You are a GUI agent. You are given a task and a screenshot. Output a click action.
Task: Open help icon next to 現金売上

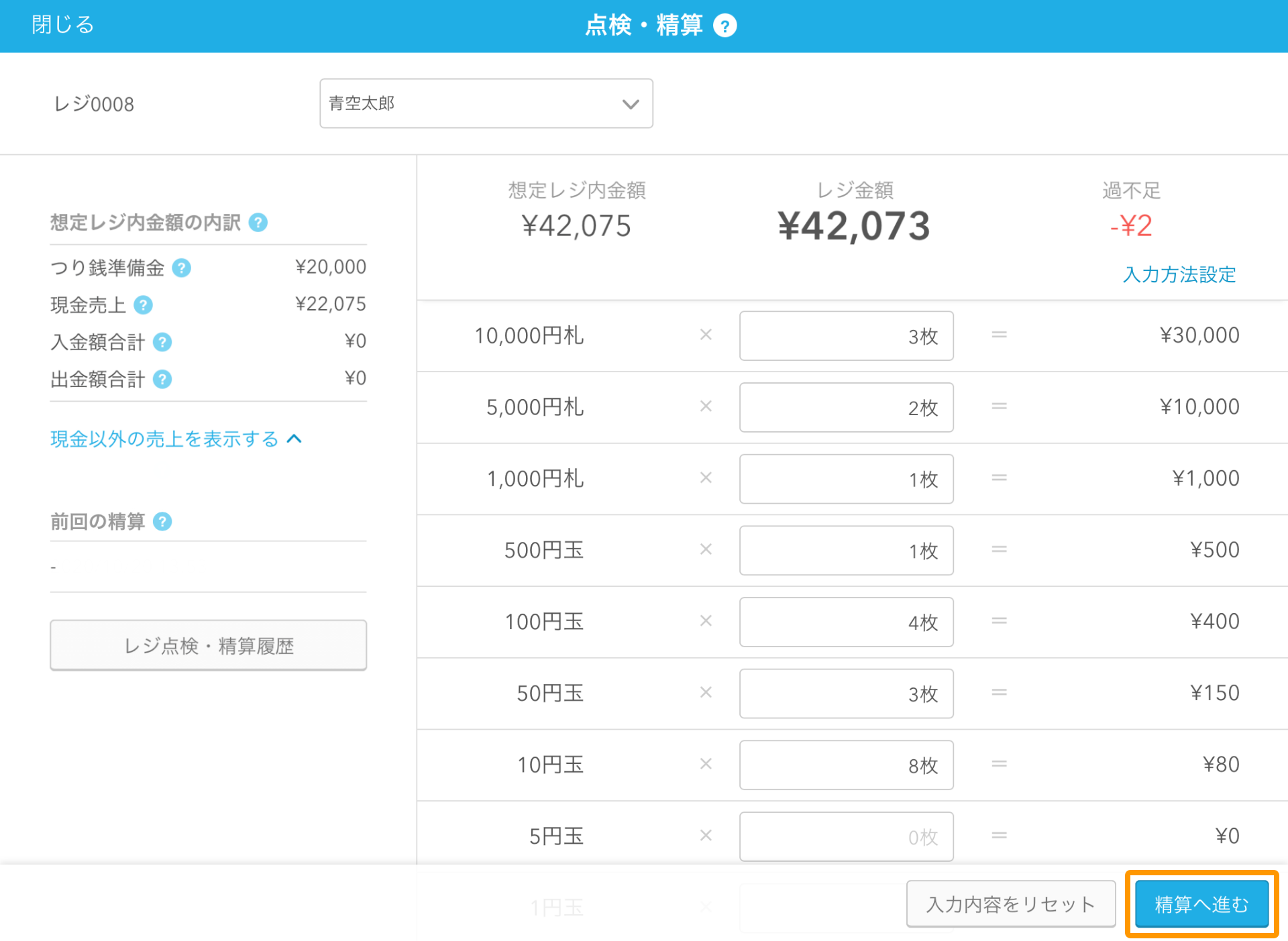[144, 305]
